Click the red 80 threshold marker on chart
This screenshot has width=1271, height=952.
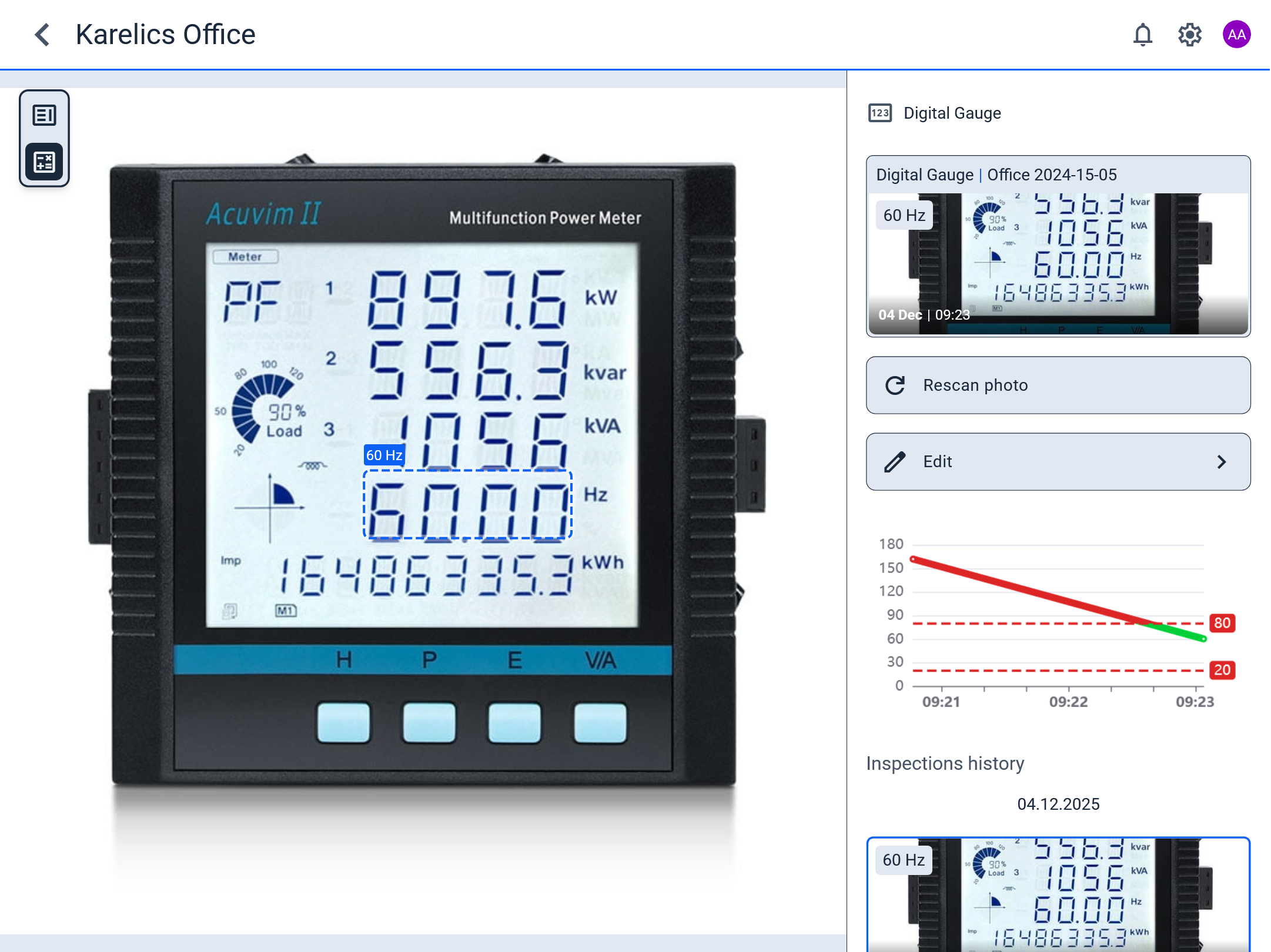(1222, 624)
